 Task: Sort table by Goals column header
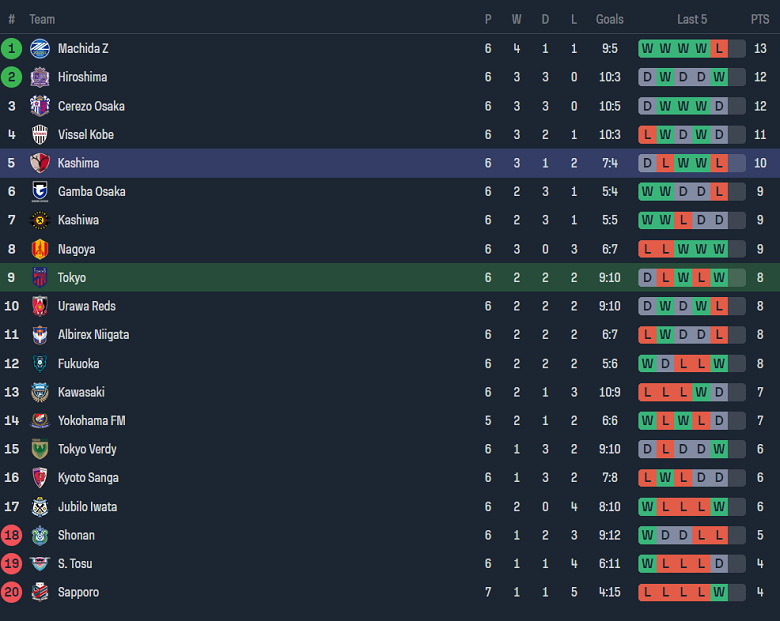609,19
